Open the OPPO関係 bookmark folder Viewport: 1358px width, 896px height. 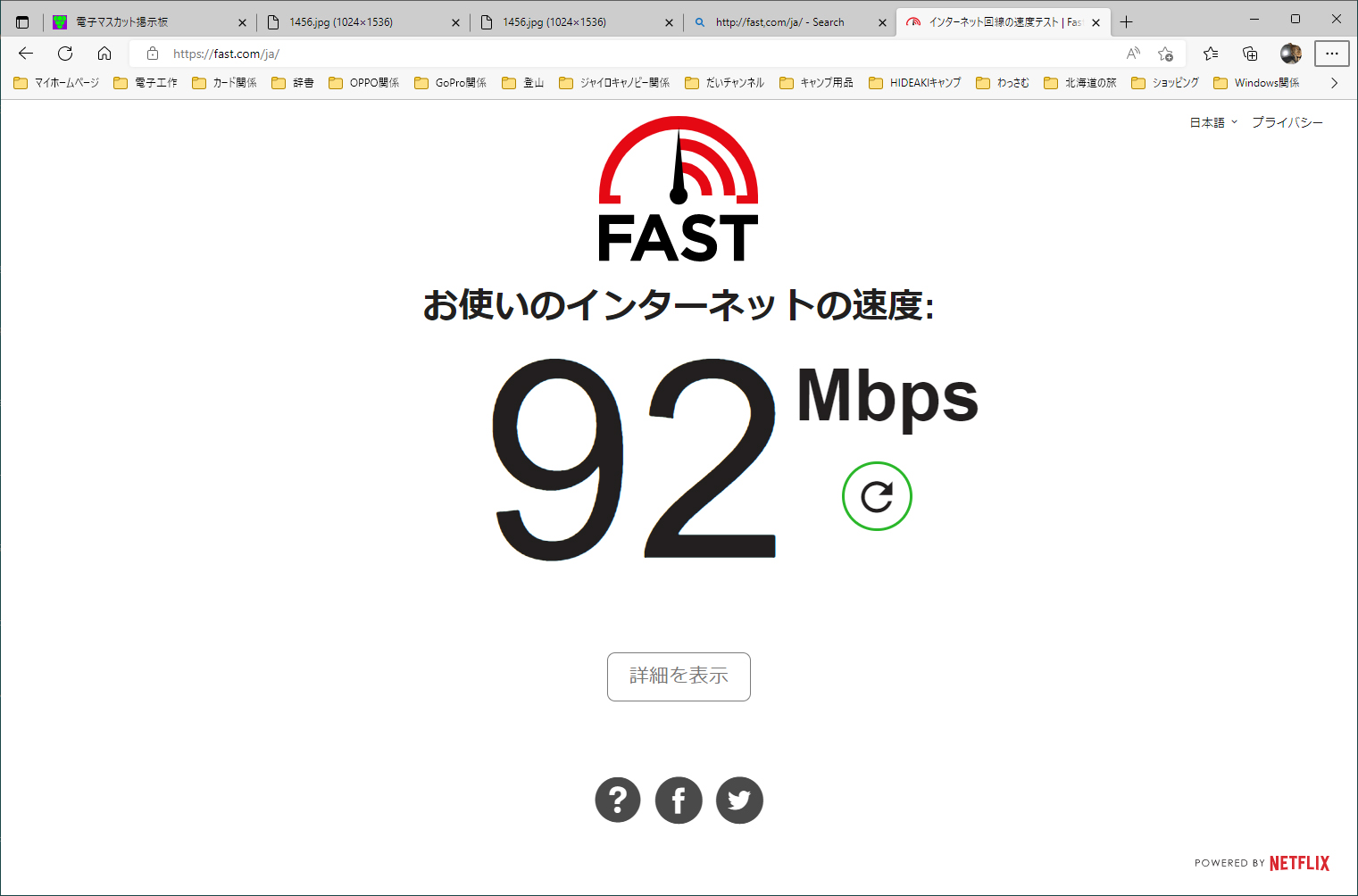pos(364,83)
